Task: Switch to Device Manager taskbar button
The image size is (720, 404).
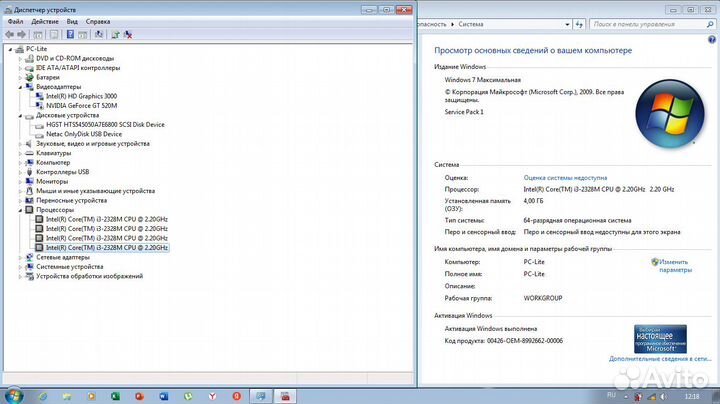Action: click(285, 396)
